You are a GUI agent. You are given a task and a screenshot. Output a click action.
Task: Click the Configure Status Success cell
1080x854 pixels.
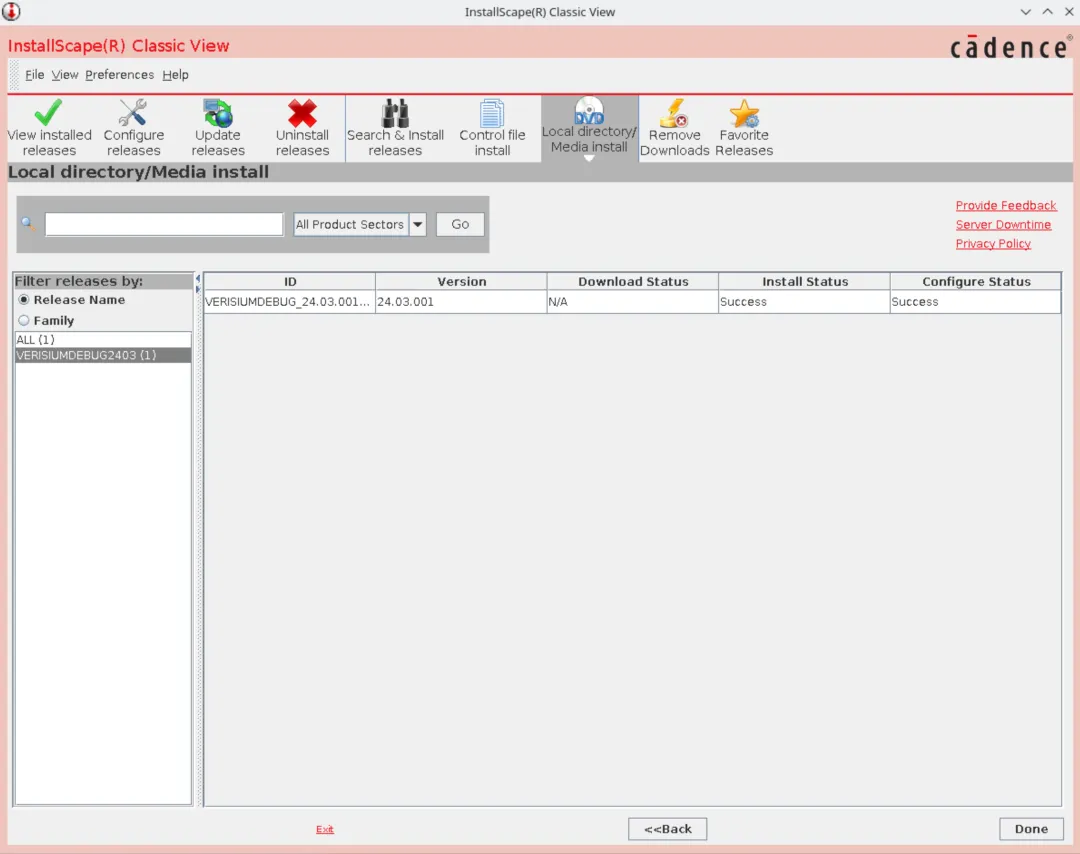975,302
